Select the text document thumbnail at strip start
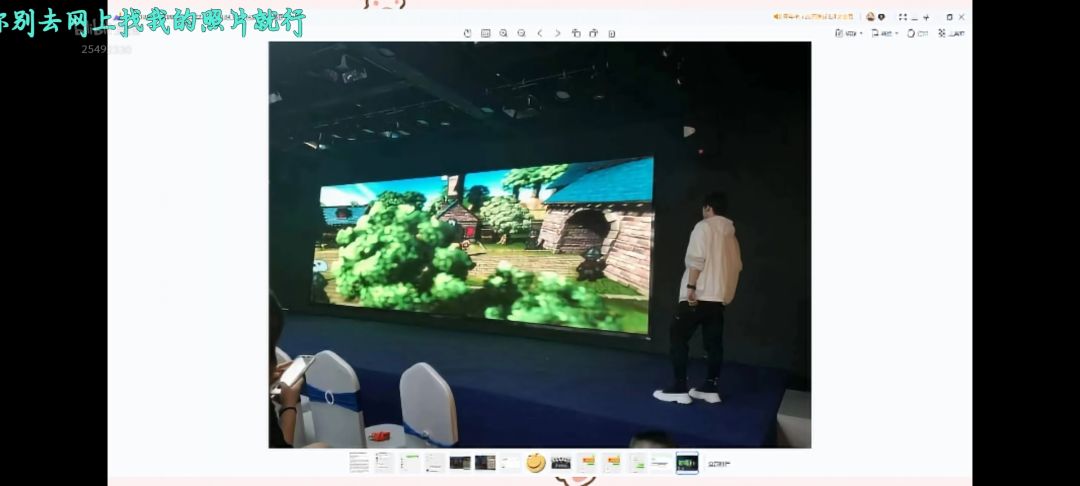Image resolution: width=1080 pixels, height=486 pixels. [359, 463]
